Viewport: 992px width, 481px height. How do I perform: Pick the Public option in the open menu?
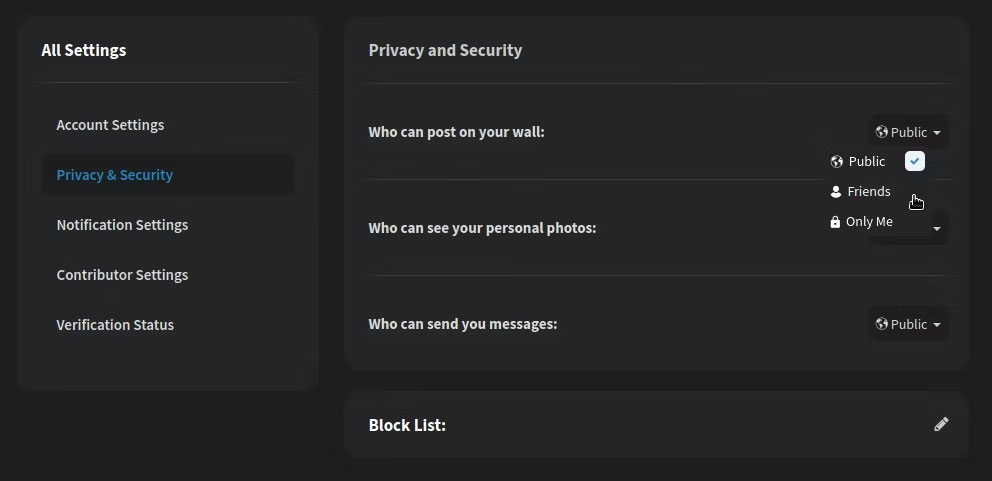tap(866, 162)
